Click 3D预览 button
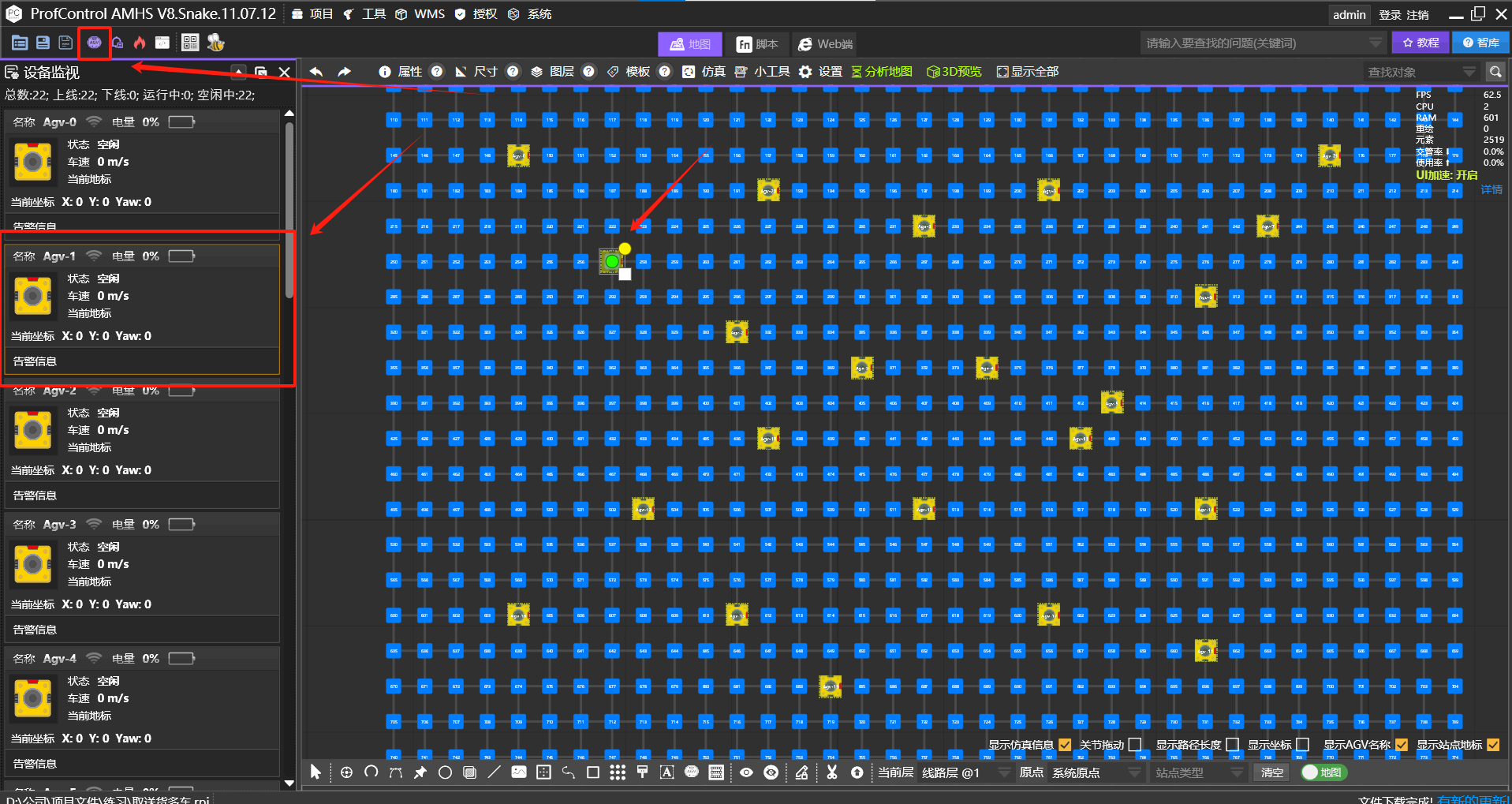 coord(954,72)
